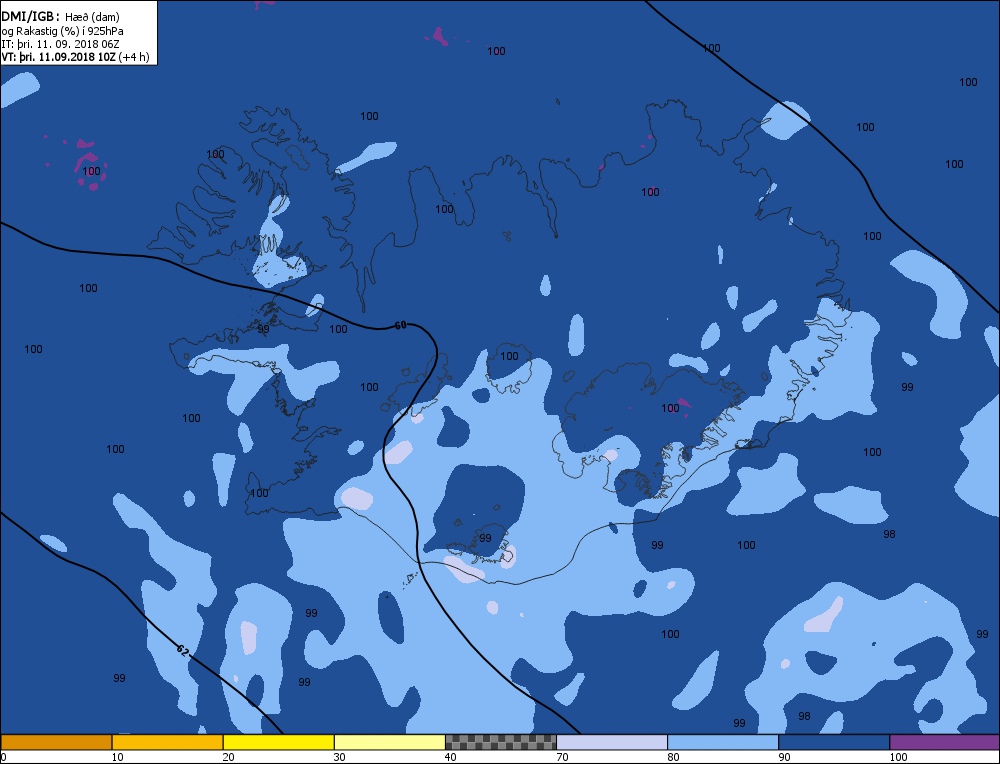Click the legend tick label '100'

(898, 757)
